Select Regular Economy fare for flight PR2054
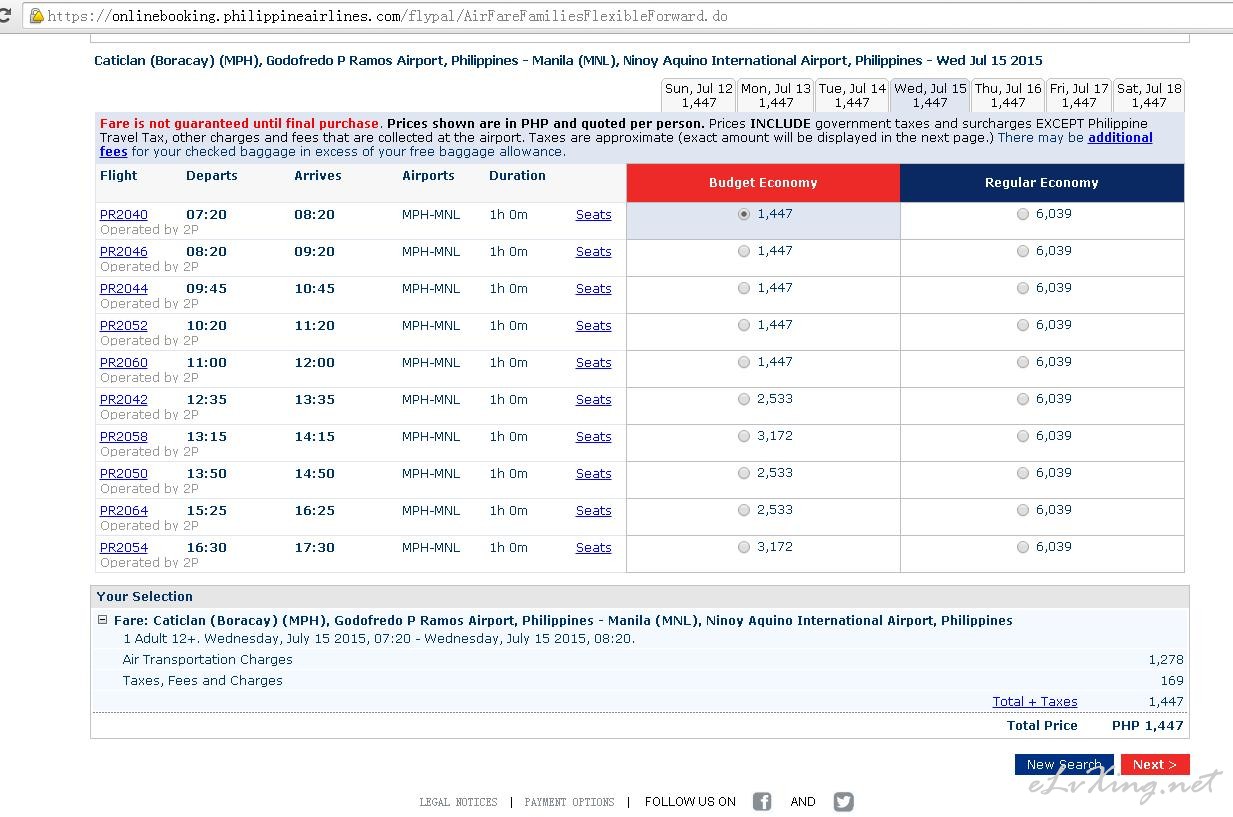Screen dimensions: 1233x817 point(1023,547)
